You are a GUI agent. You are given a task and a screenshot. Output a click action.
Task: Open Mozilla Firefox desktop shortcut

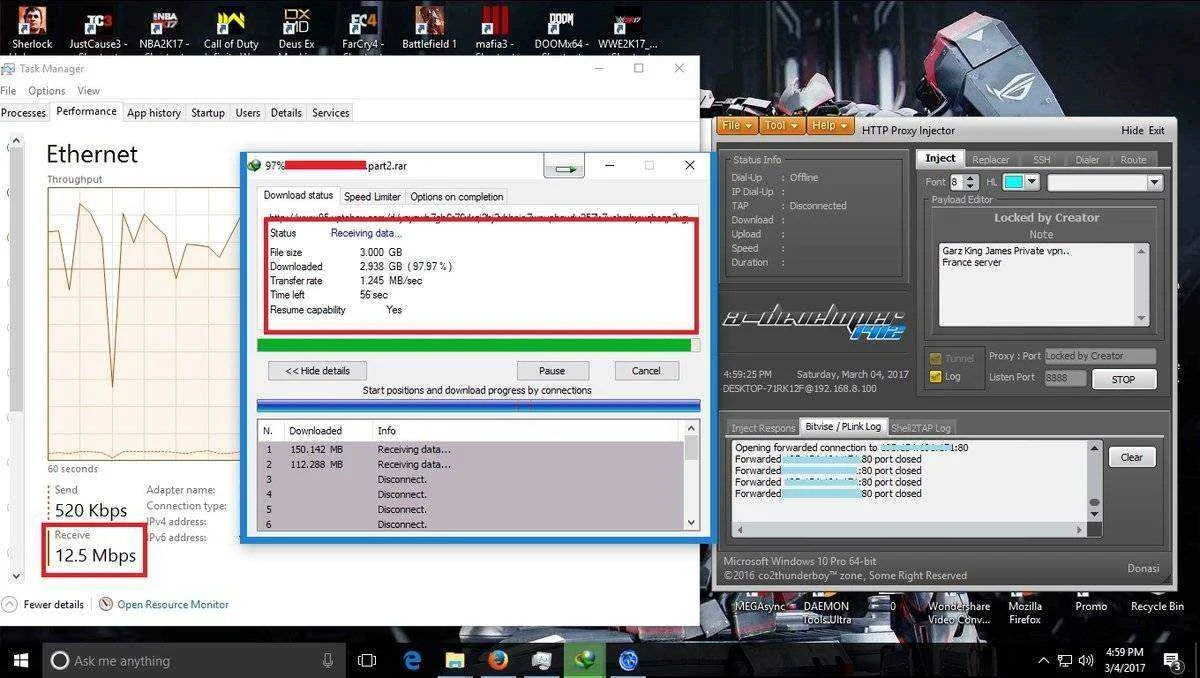click(x=1025, y=612)
